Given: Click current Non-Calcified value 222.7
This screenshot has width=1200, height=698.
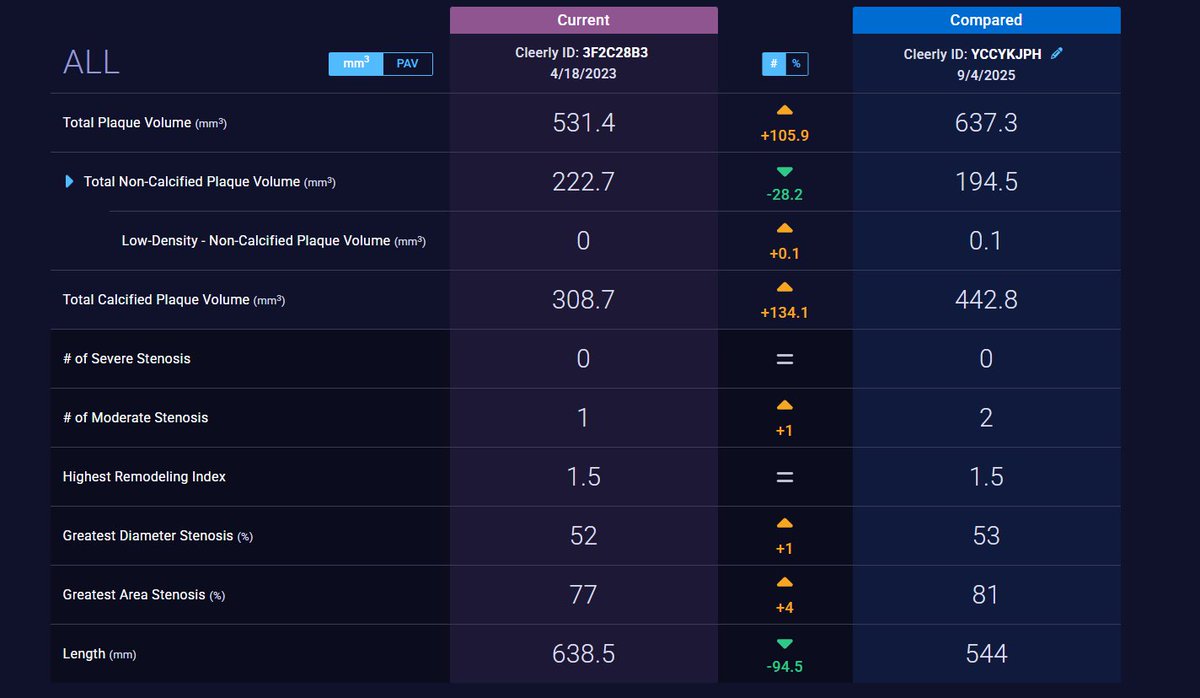Looking at the screenshot, I should [x=583, y=182].
